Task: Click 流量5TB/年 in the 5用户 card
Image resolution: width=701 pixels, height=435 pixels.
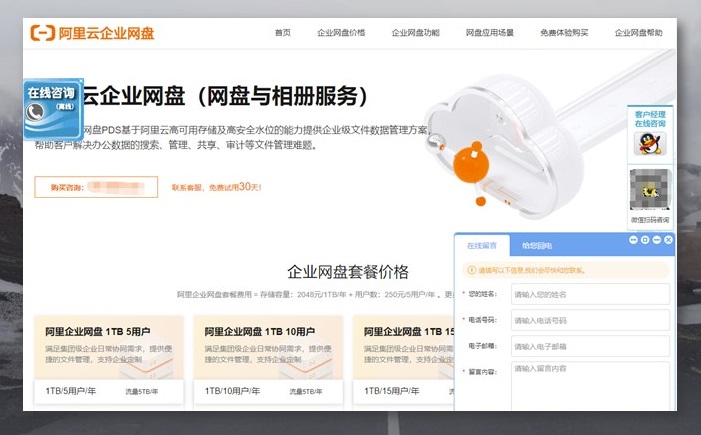Action: coord(141,392)
